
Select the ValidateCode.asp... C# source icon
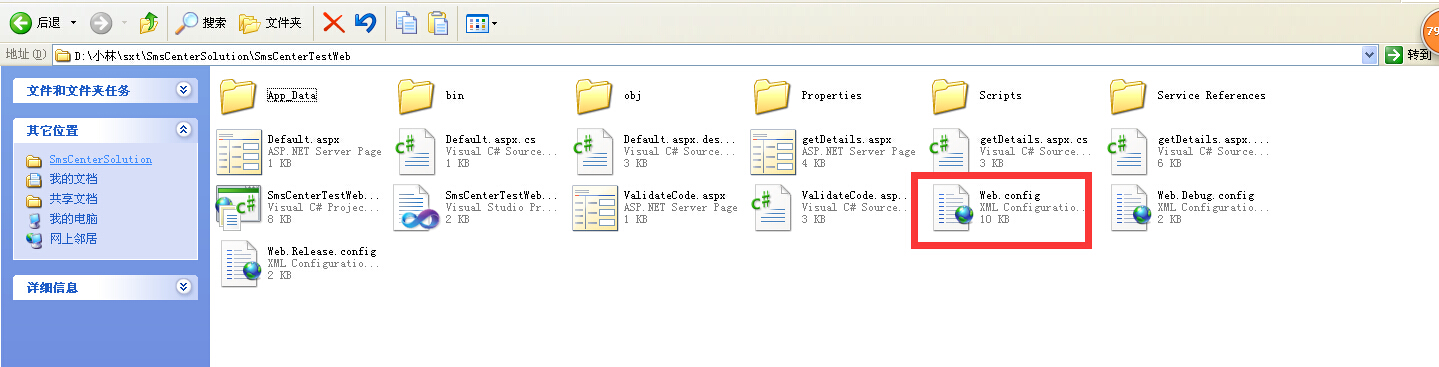[772, 208]
